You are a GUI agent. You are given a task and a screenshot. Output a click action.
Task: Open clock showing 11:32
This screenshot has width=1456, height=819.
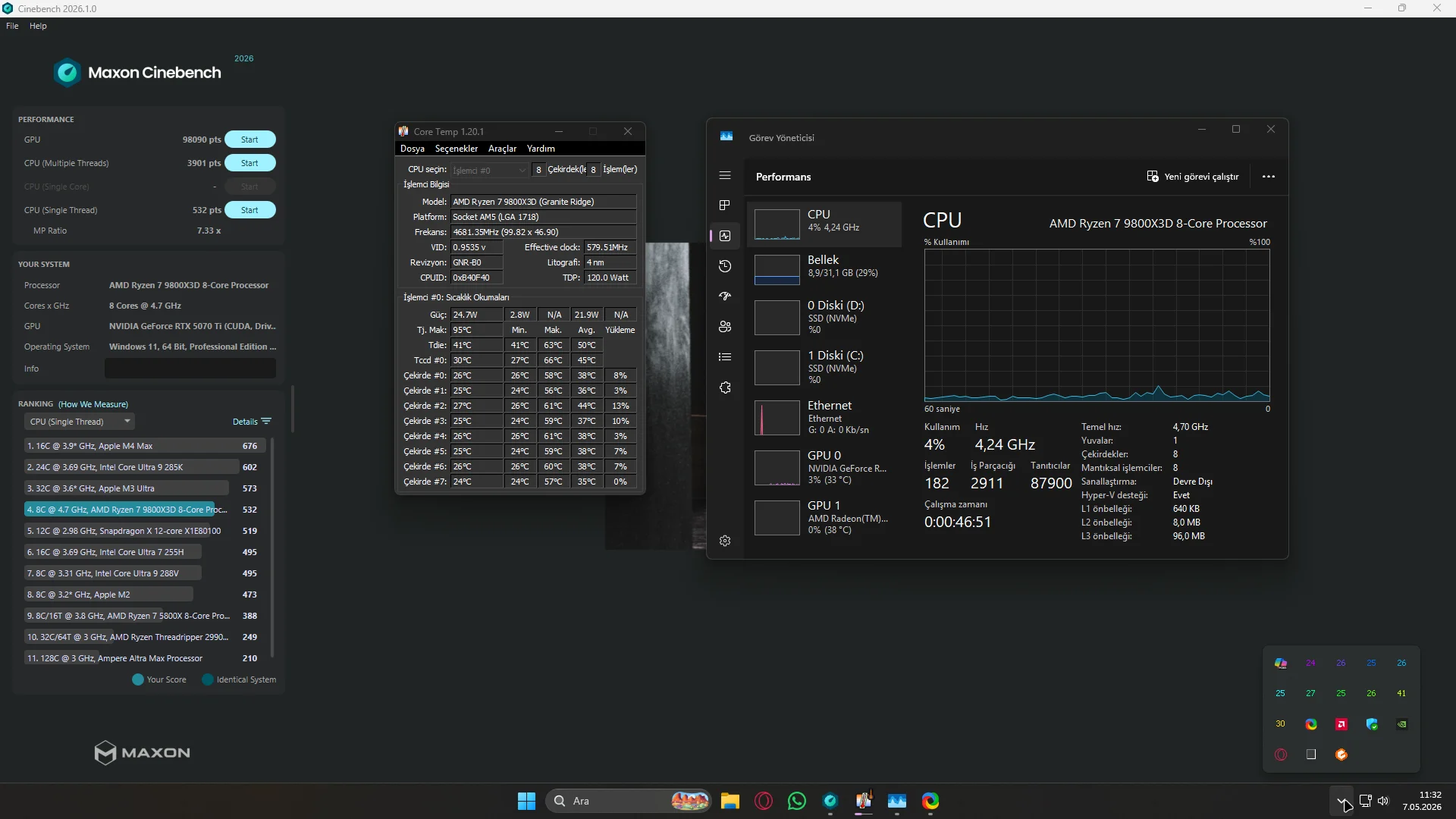1423,801
